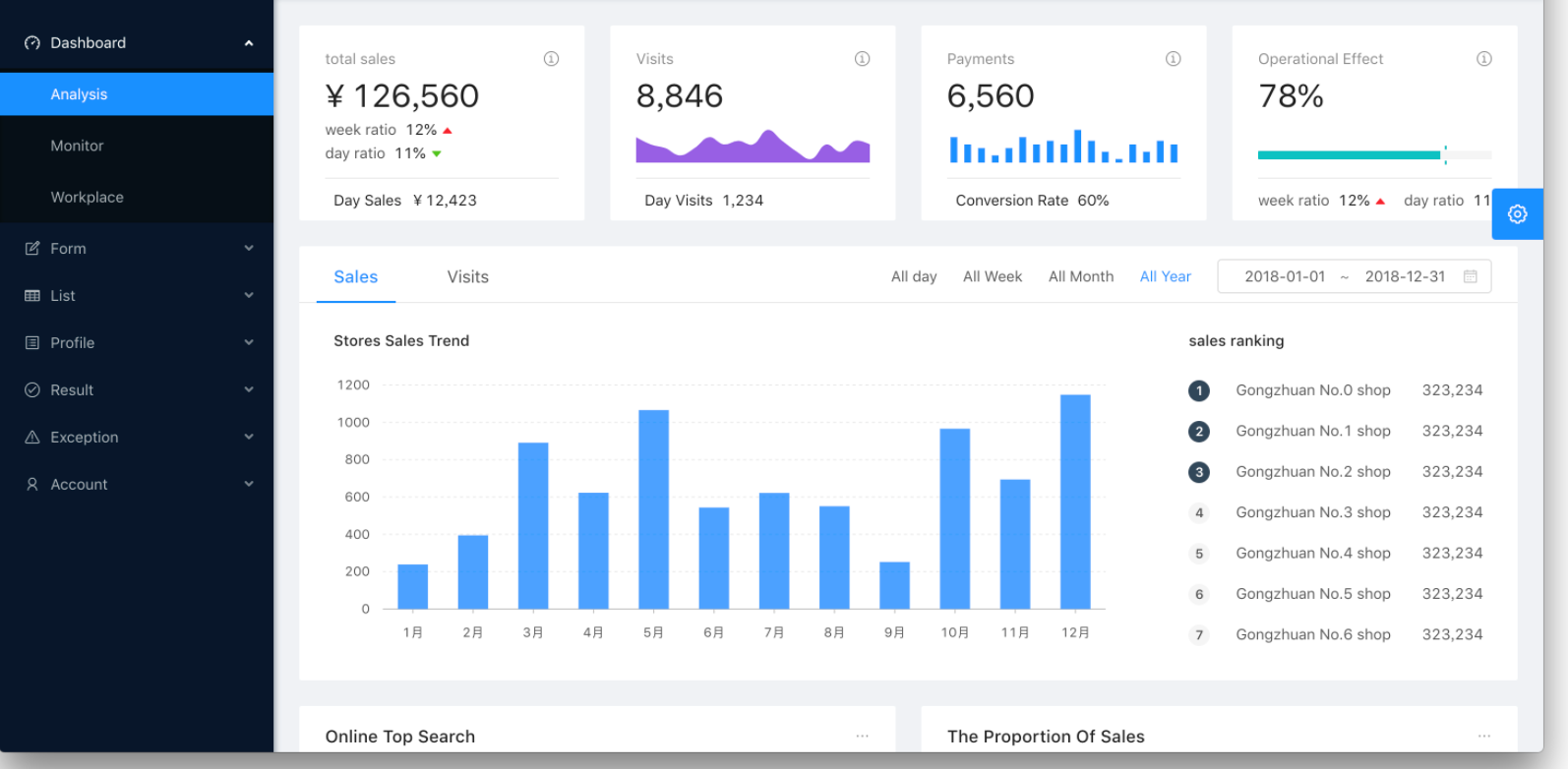
Task: Click the ¥ 126,560 total sales value
Action: (x=402, y=96)
